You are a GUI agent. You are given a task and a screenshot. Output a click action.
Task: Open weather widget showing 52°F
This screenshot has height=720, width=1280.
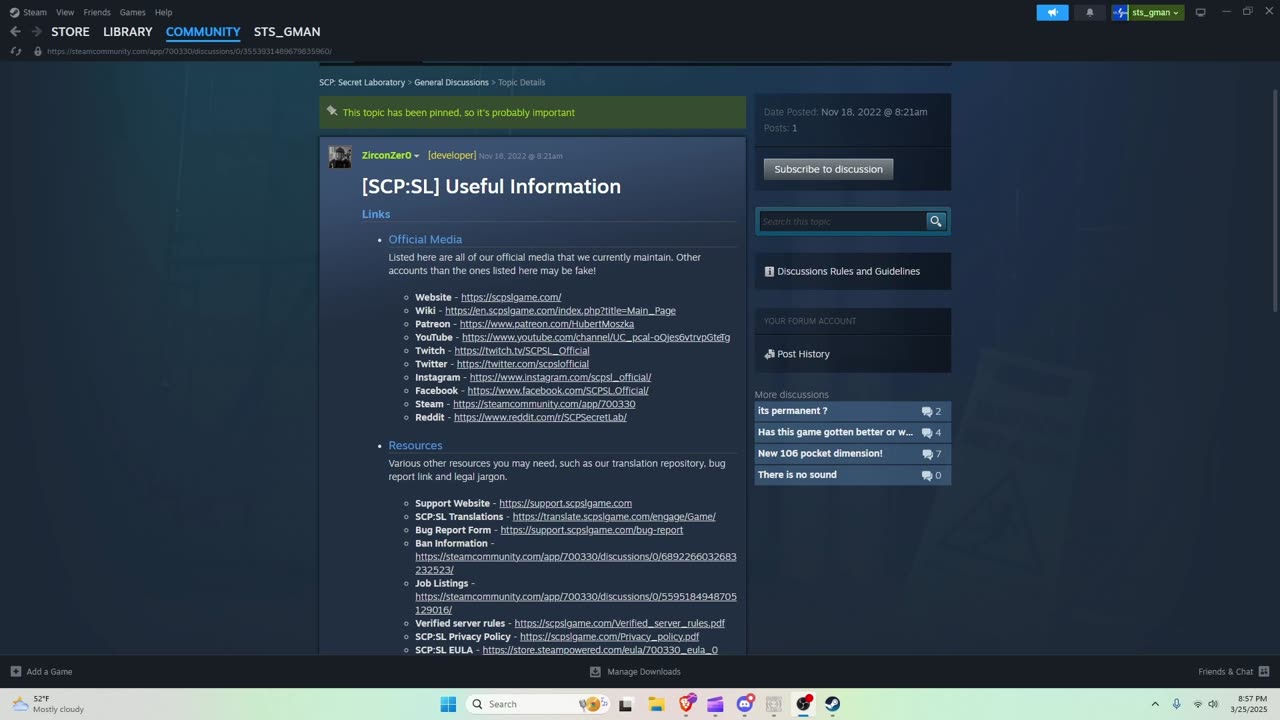point(48,704)
